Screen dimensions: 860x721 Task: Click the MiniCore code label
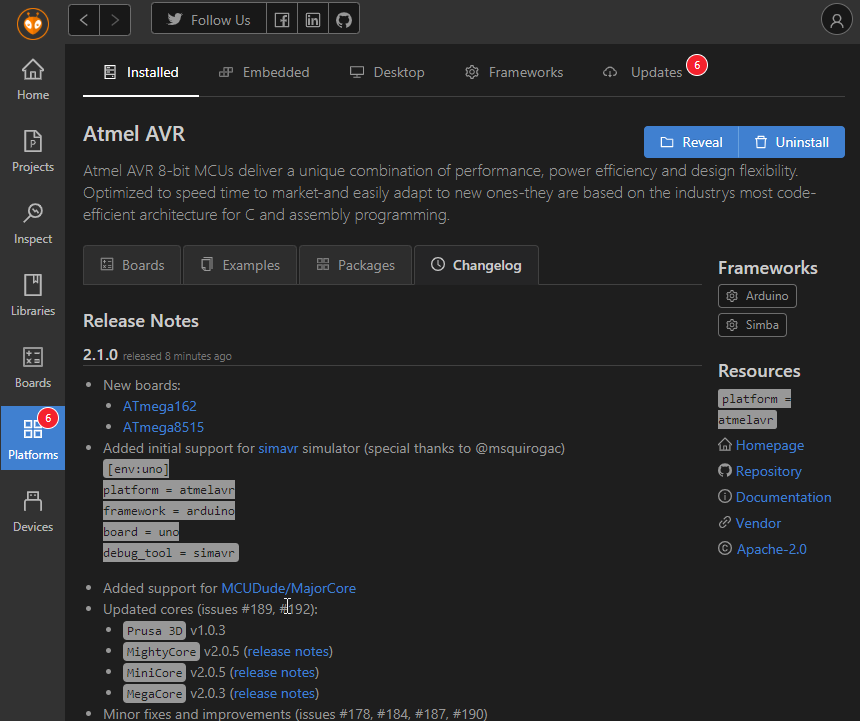coord(154,673)
